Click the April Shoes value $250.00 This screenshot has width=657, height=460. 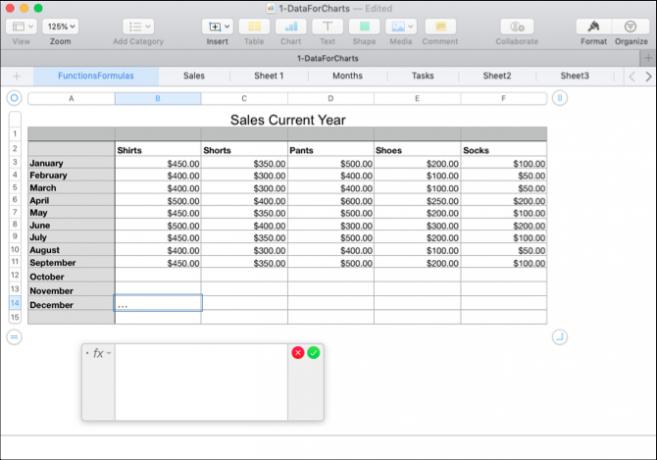(417, 200)
